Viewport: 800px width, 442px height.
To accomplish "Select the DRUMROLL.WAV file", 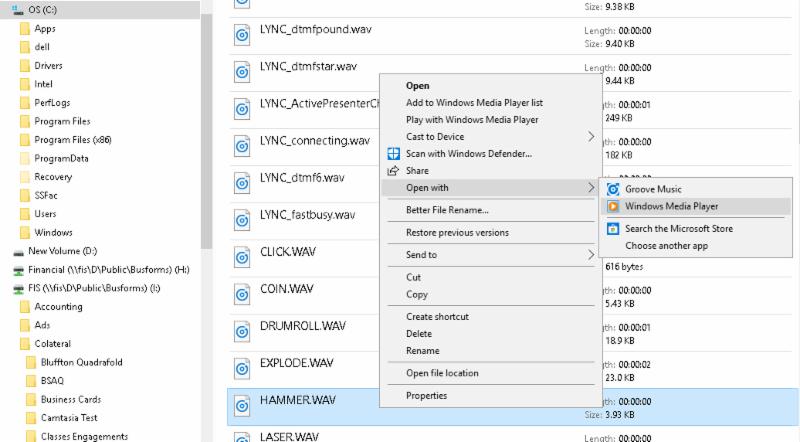I will point(302,326).
